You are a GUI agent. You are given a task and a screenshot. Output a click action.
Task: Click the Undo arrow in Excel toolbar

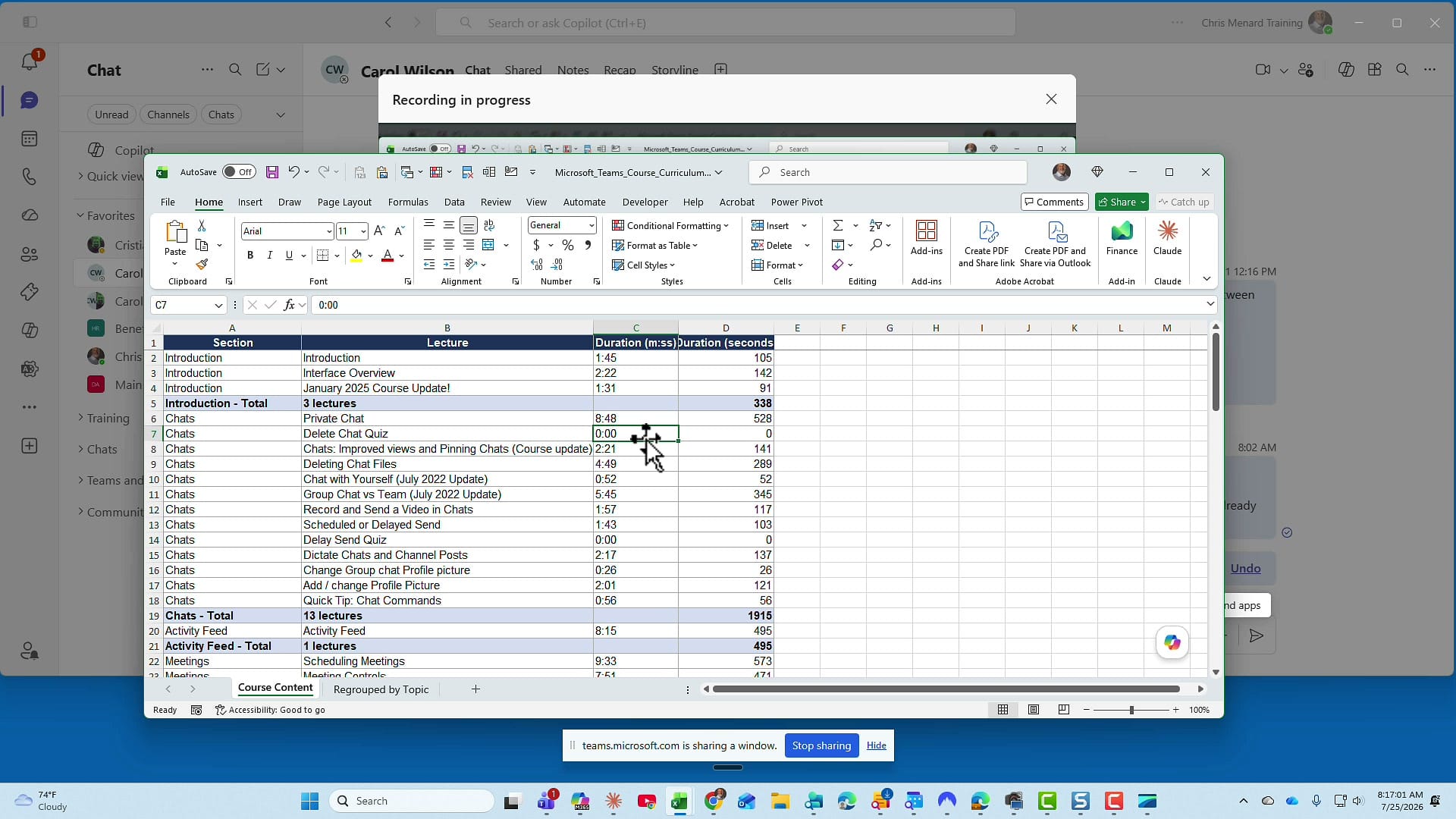pos(293,172)
